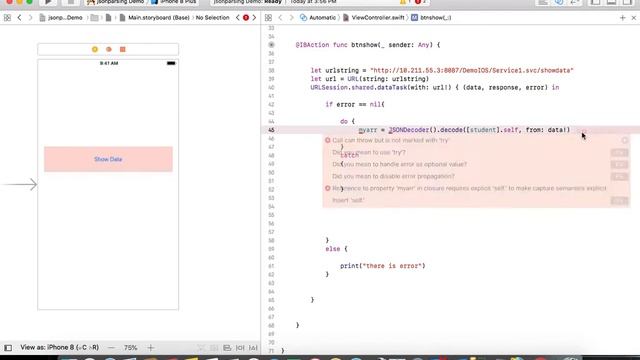The height and width of the screenshot is (360, 640).
Task: Toggle the utilities inspector panel
Action: (x=627, y=2)
